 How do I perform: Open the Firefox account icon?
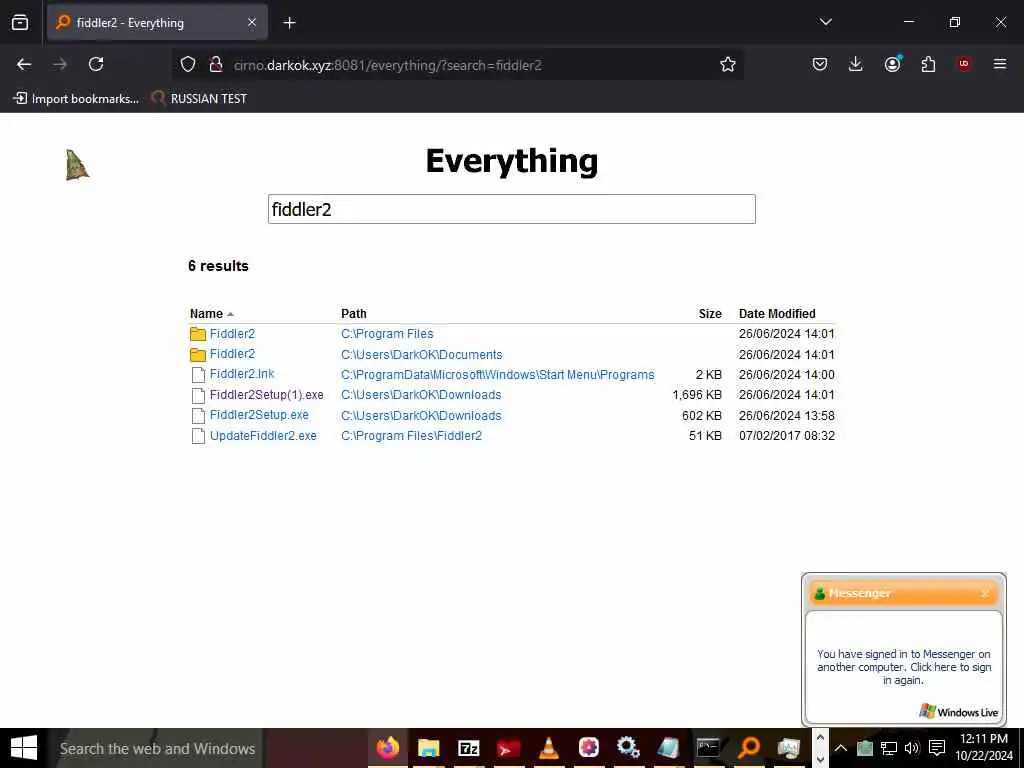892,64
